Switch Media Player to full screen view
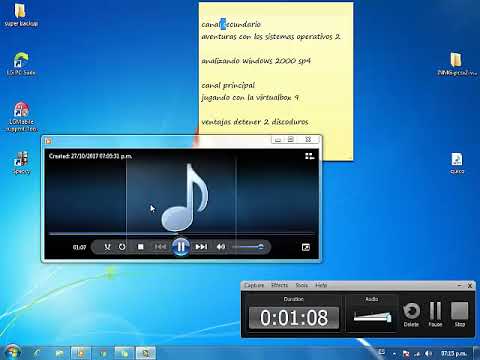480x360 pixels. click(x=306, y=247)
